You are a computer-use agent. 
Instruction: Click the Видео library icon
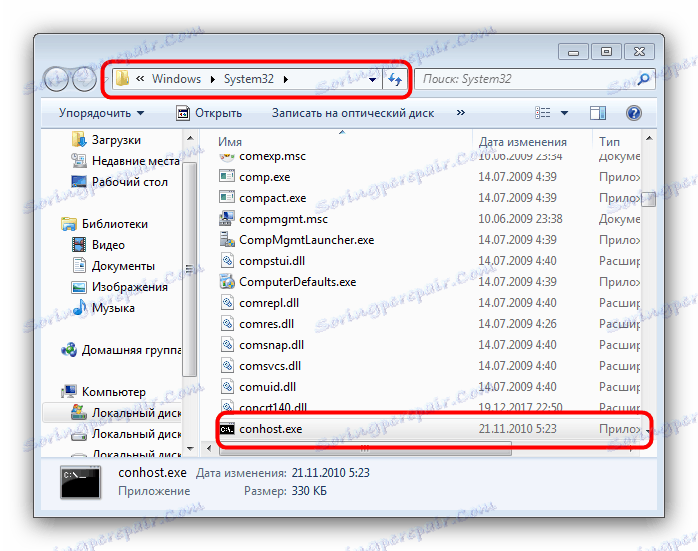[79, 244]
